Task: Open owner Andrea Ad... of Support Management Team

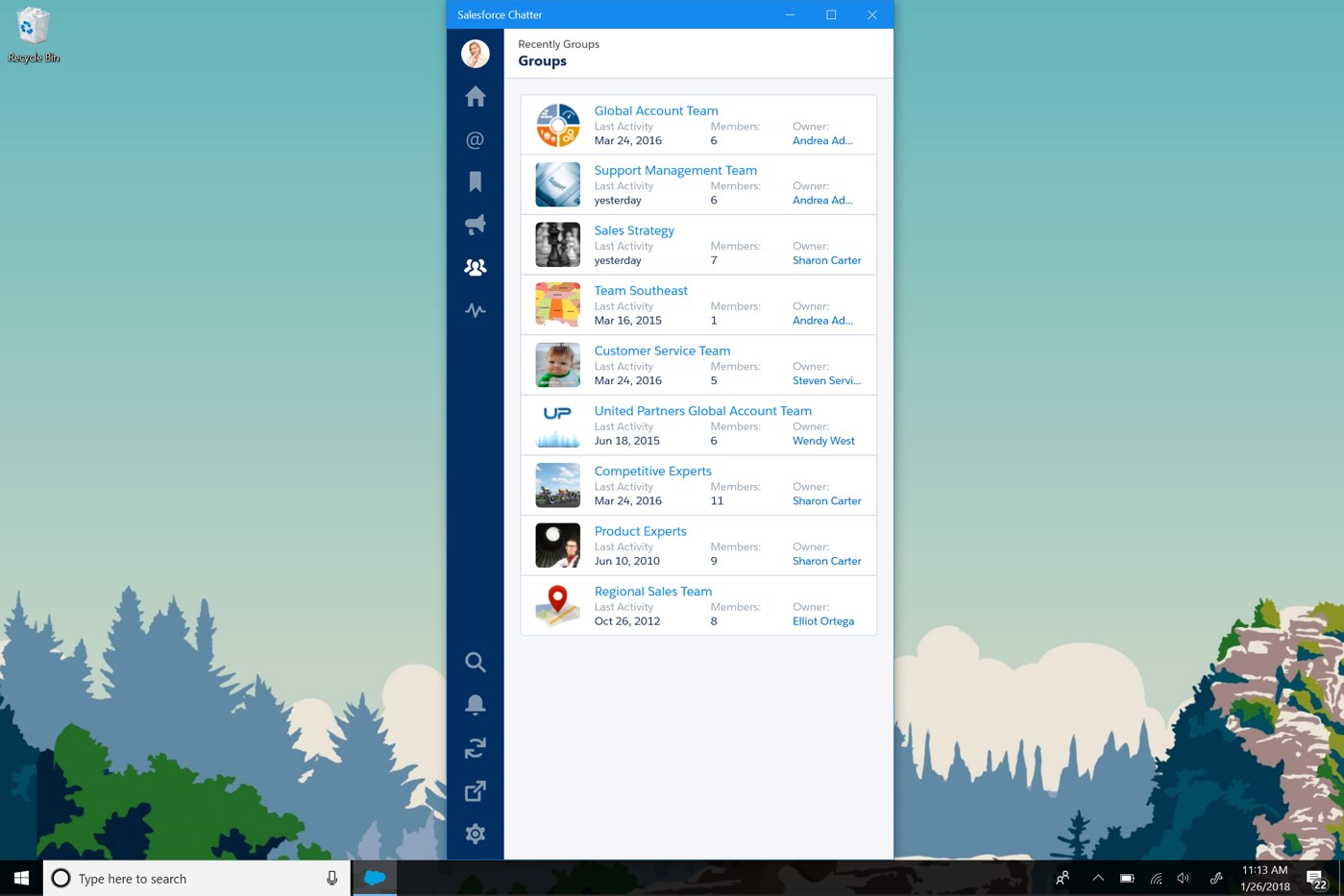Action: pyautogui.click(x=822, y=200)
